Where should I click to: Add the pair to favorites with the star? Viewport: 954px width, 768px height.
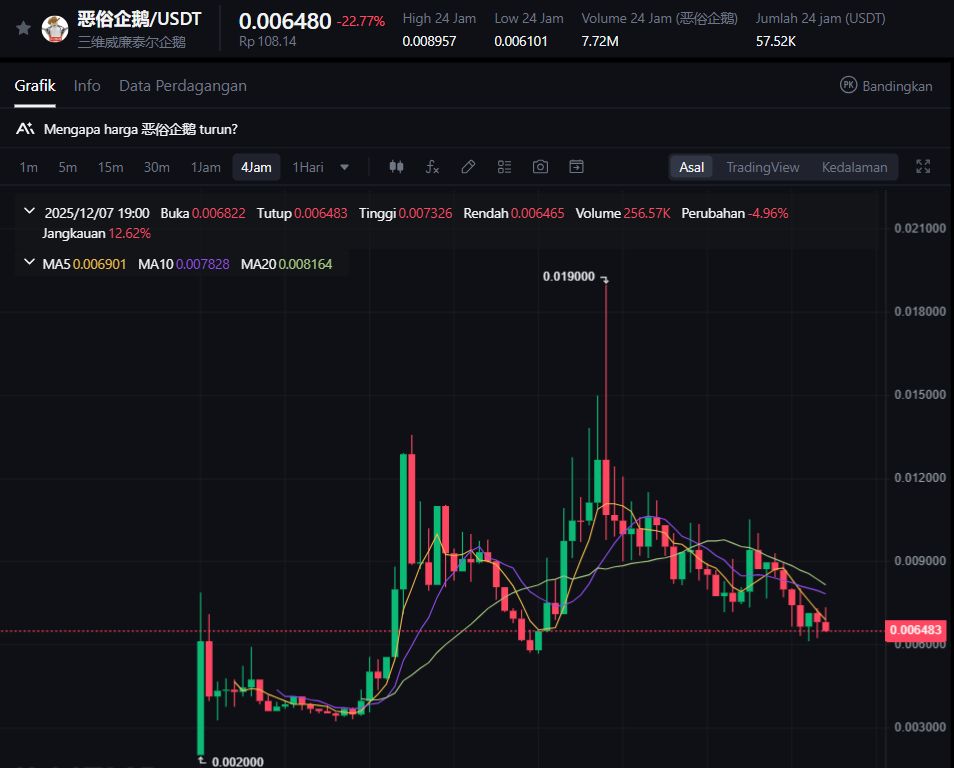(x=23, y=28)
